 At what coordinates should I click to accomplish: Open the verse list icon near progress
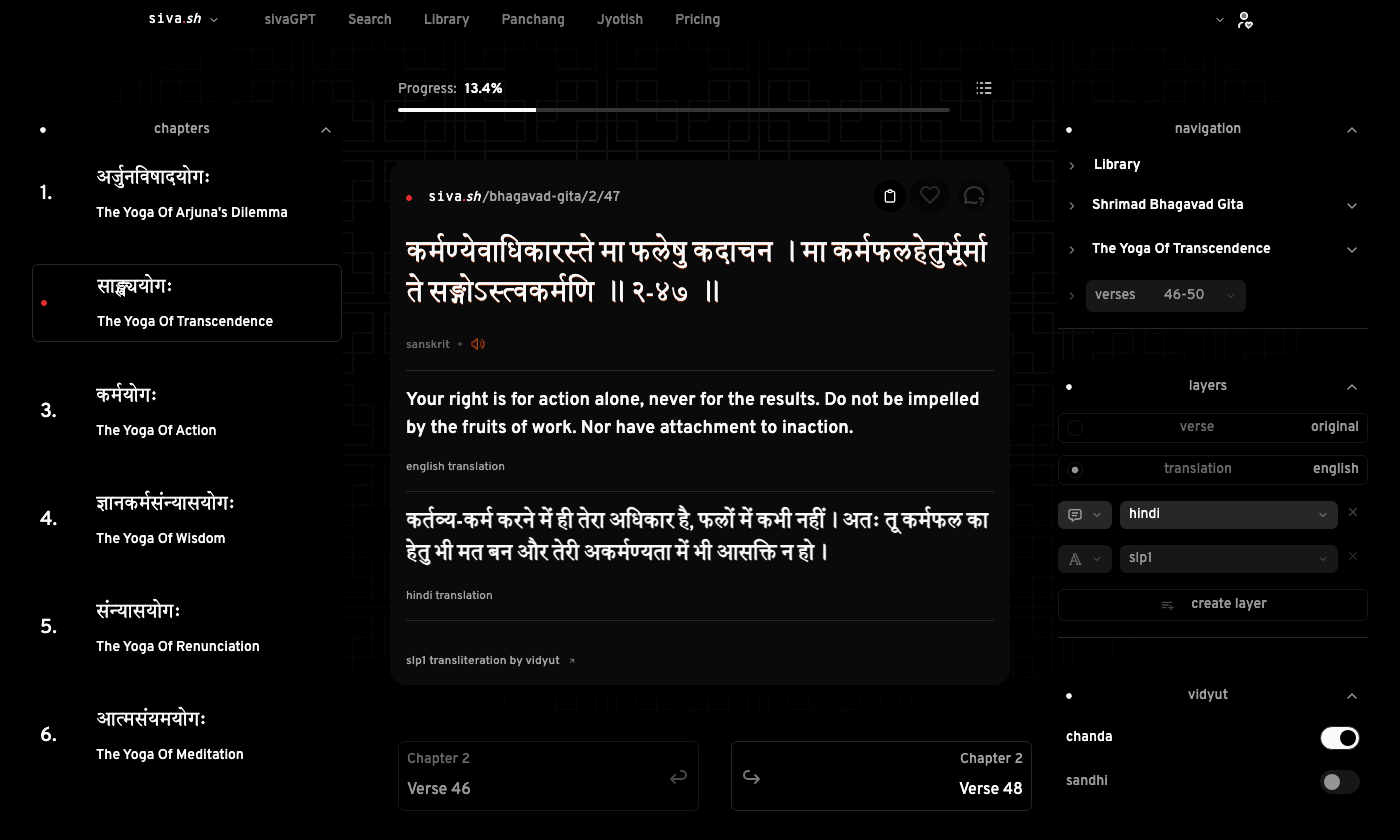(x=984, y=88)
